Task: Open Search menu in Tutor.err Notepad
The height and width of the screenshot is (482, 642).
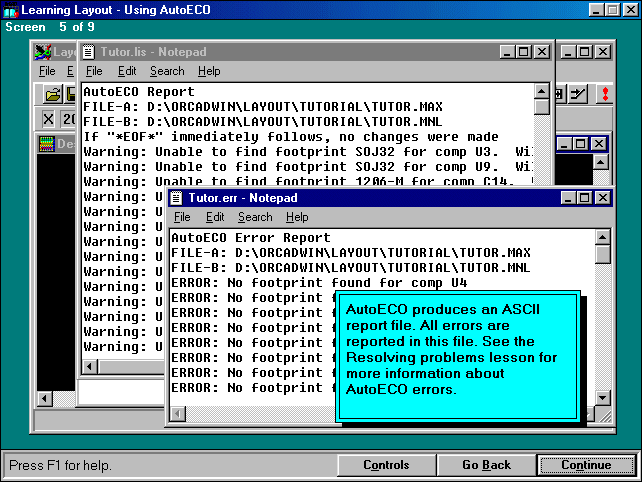Action: [x=255, y=217]
